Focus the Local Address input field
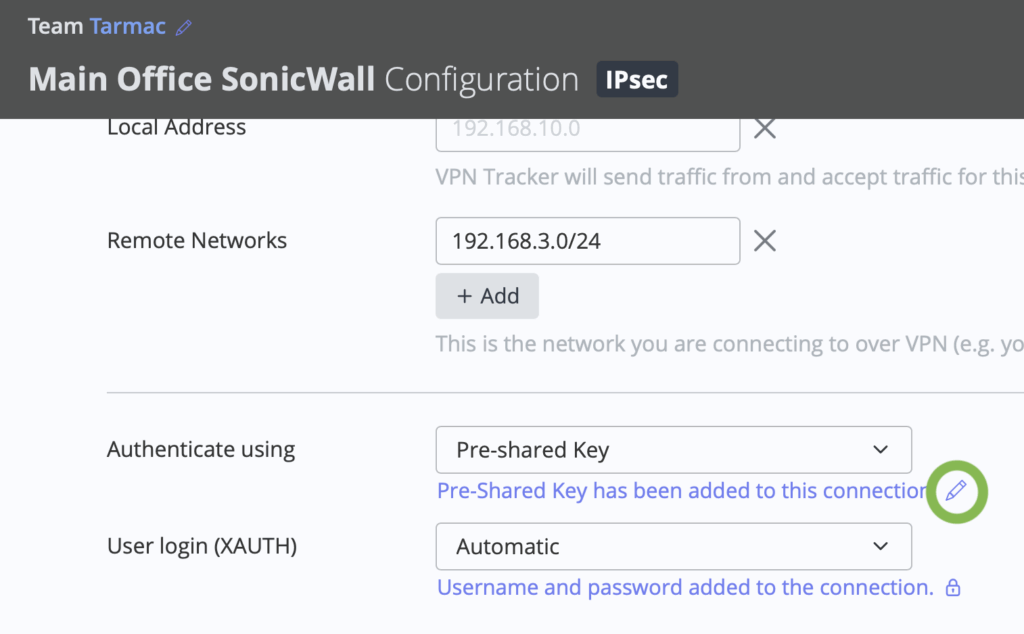This screenshot has height=634, width=1024. pos(587,130)
